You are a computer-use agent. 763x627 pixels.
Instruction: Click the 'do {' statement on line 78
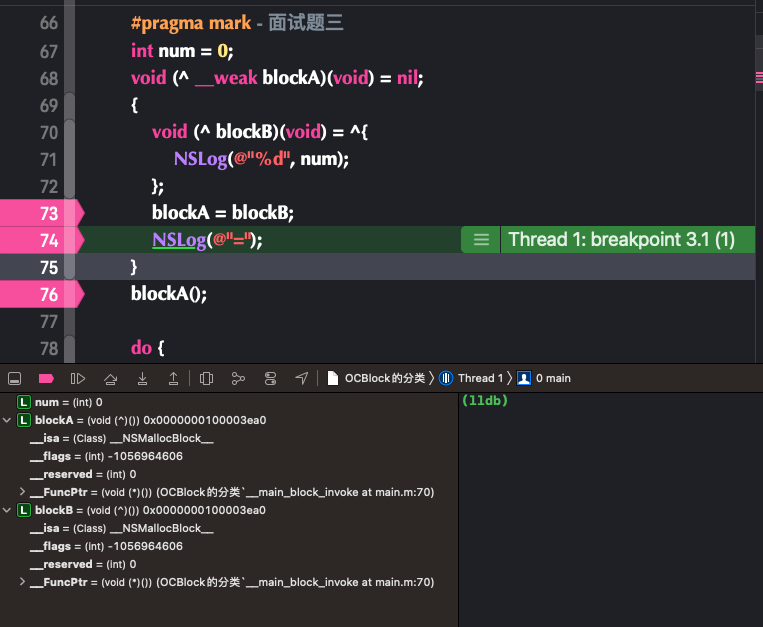[x=147, y=348]
